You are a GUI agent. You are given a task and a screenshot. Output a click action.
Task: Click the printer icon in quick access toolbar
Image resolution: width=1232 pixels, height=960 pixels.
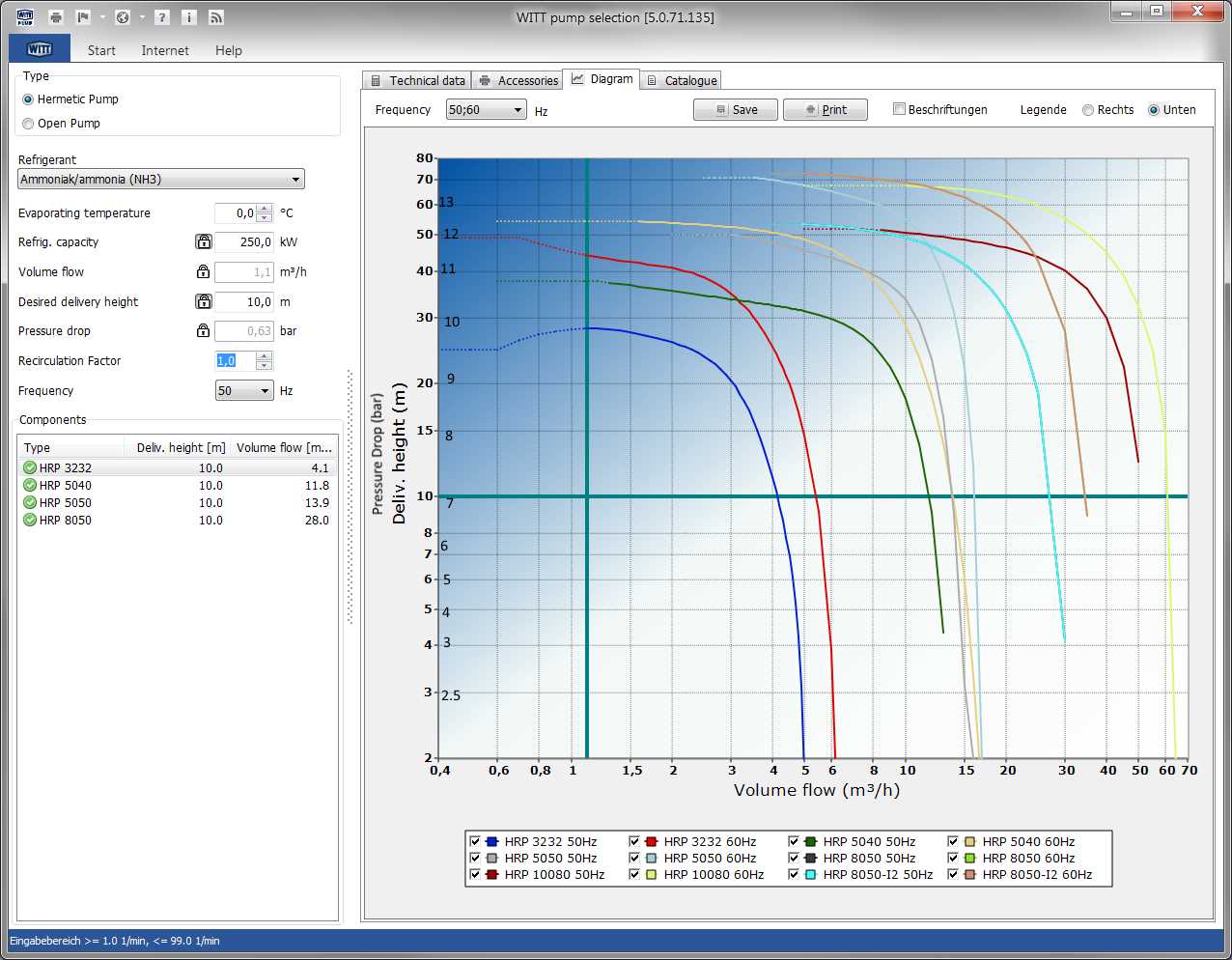[x=55, y=17]
